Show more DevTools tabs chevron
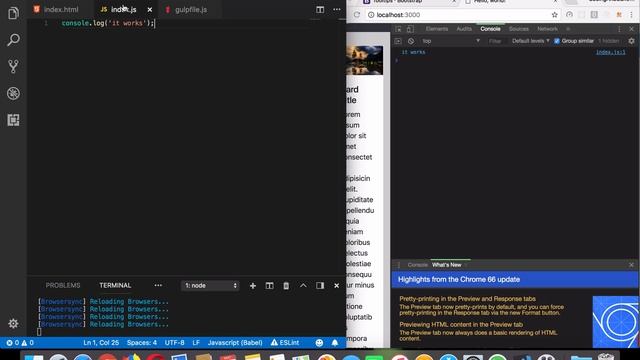 click(x=568, y=29)
